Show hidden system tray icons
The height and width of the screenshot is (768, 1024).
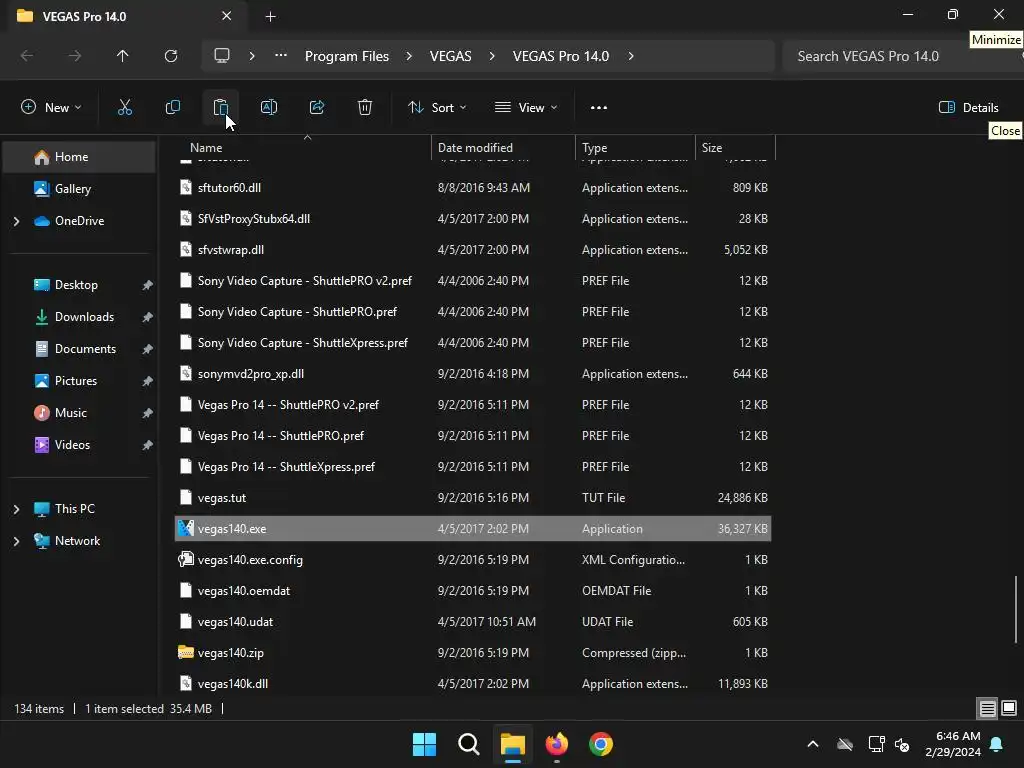coord(813,744)
